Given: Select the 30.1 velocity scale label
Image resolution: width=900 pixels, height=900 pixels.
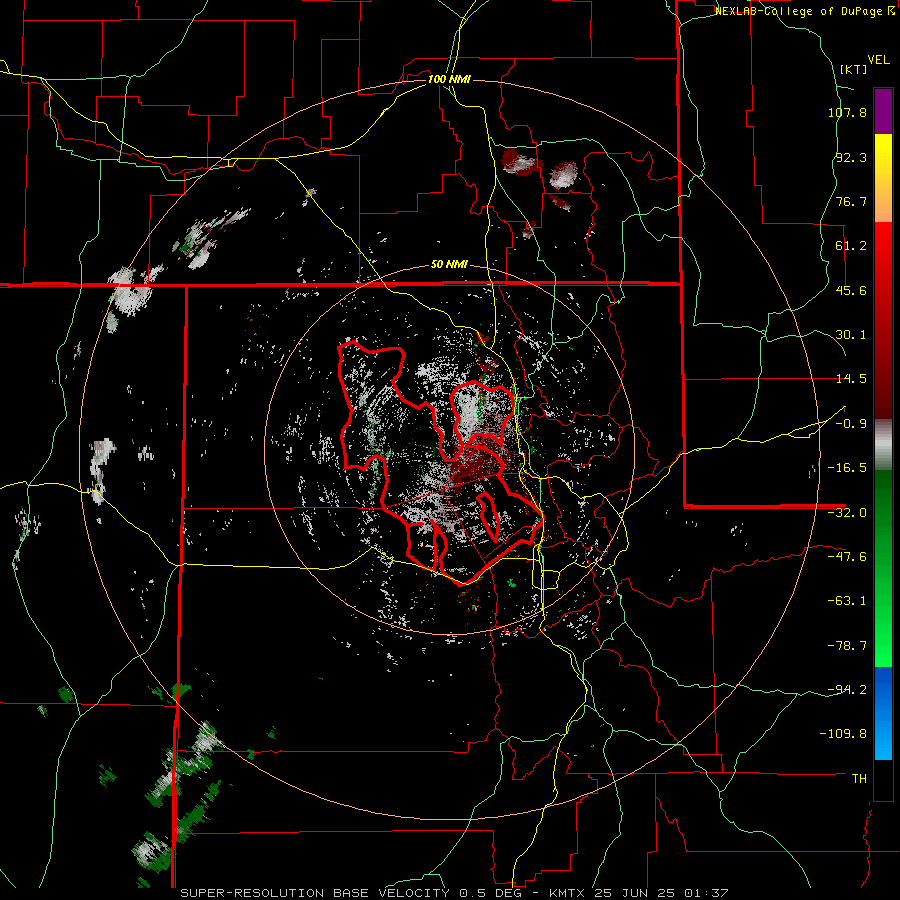Looking at the screenshot, I should coord(851,335).
